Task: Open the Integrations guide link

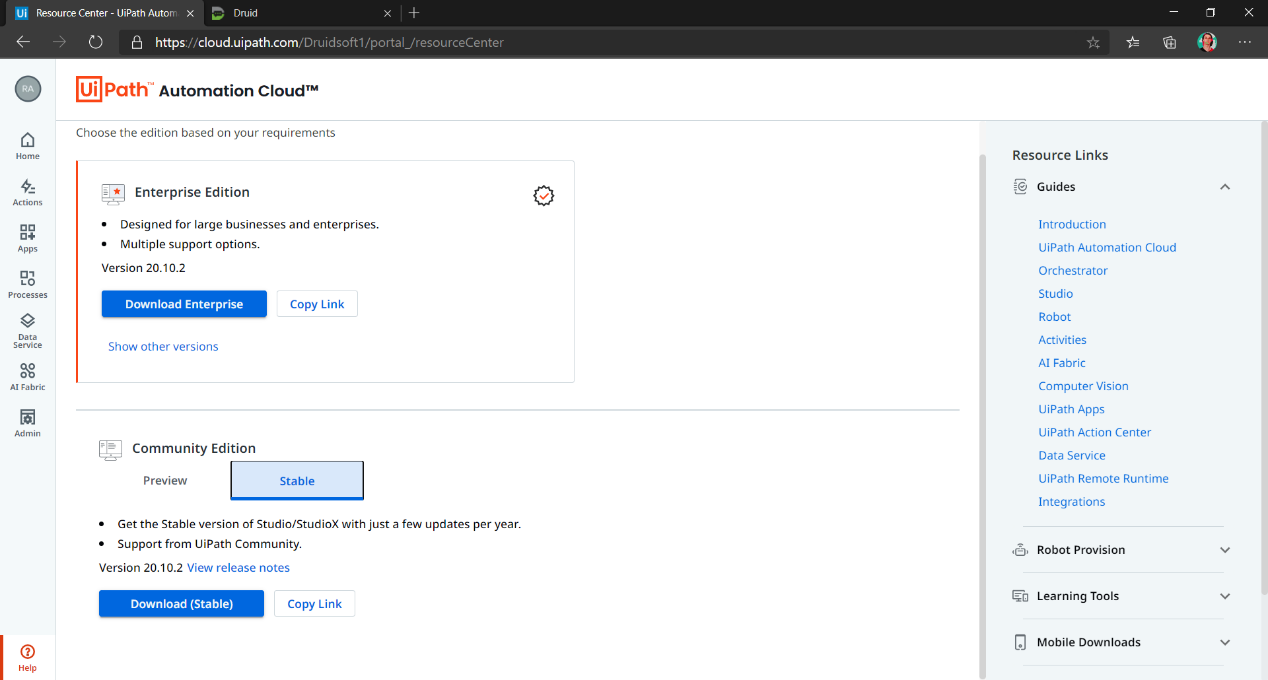Action: (x=1072, y=502)
